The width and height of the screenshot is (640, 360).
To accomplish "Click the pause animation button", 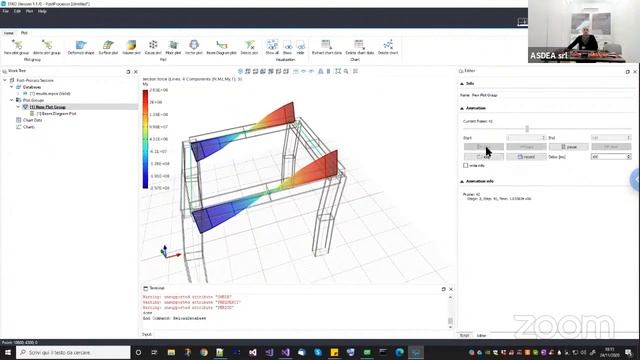I will pos(569,147).
